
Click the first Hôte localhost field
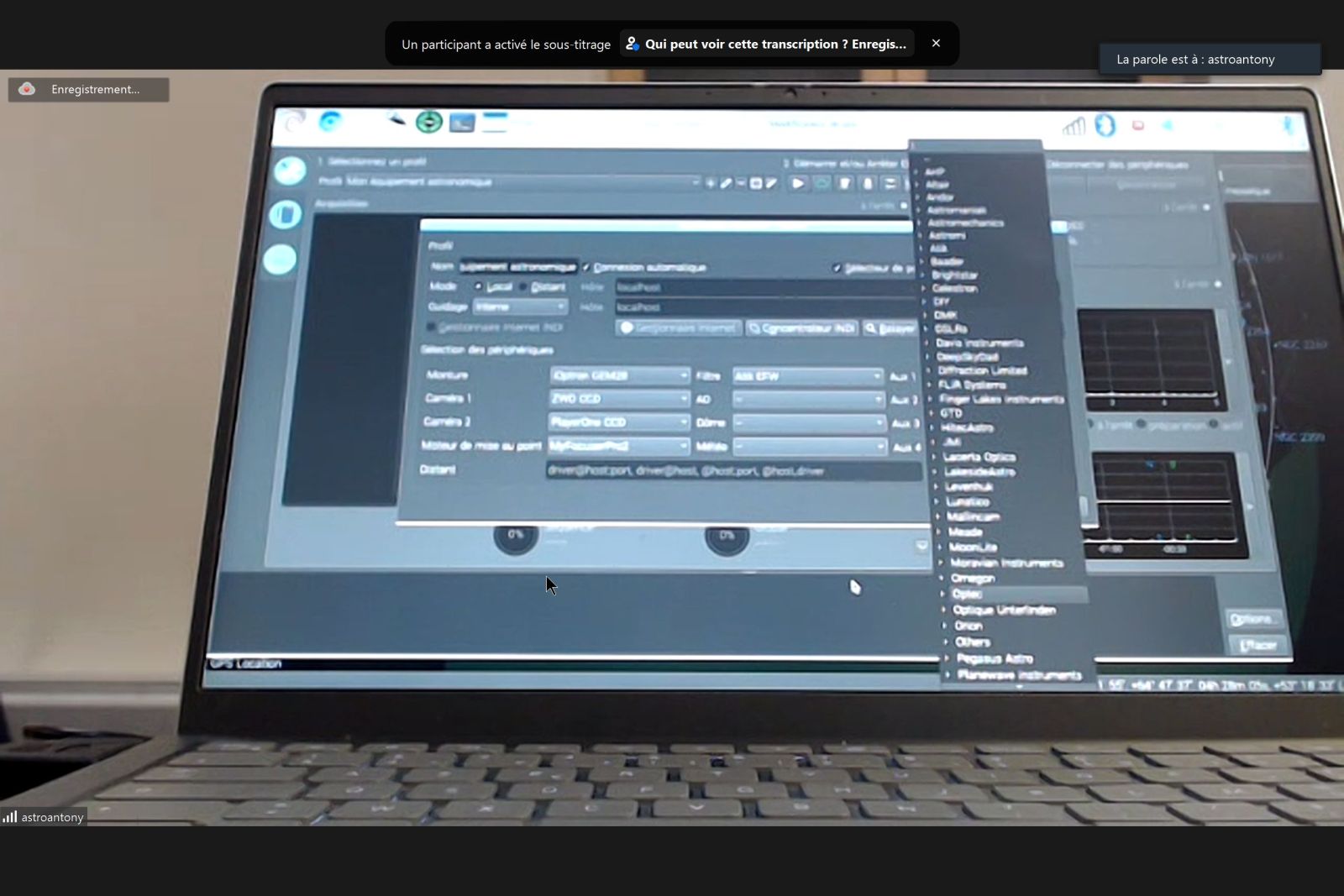click(764, 287)
